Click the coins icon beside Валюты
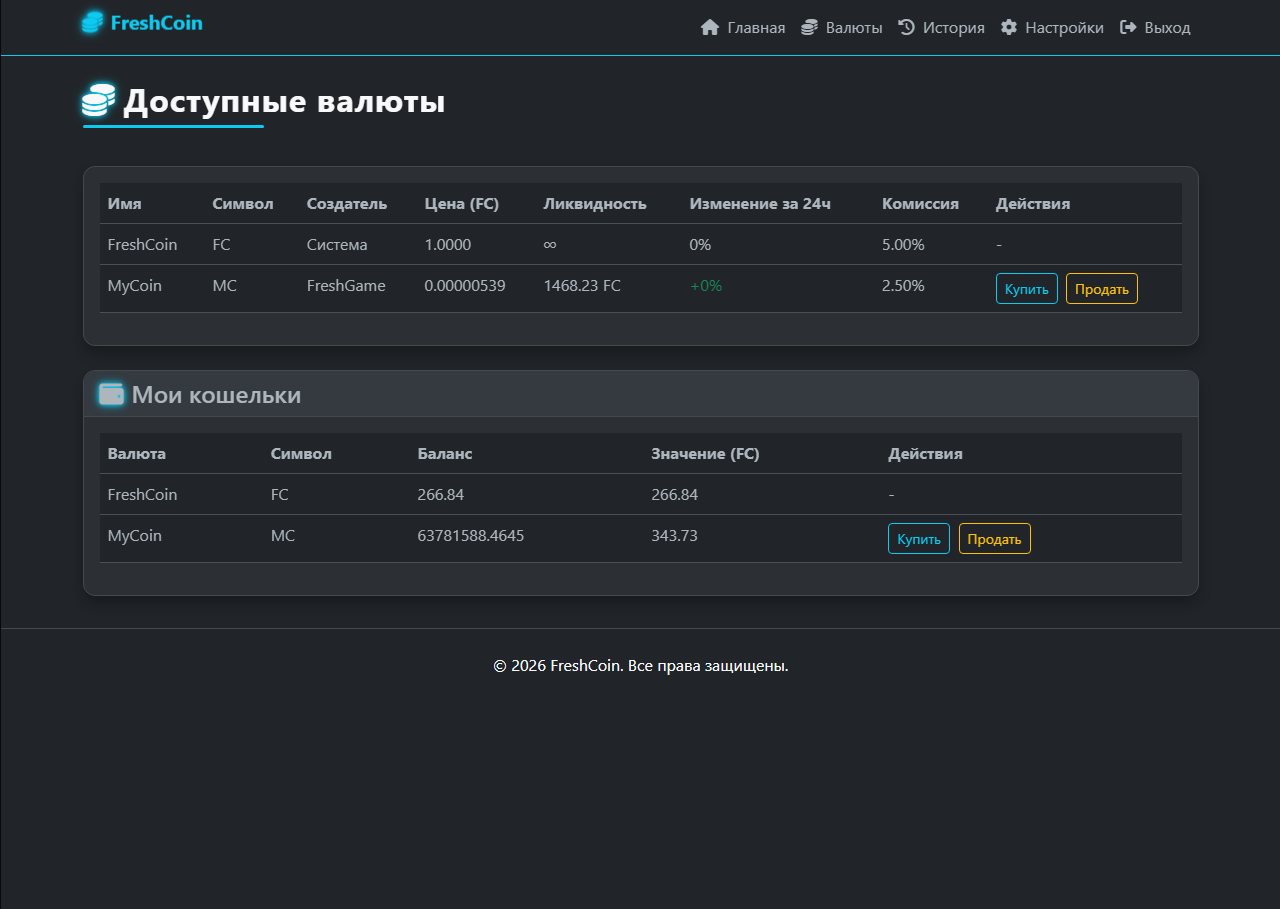 [x=809, y=28]
